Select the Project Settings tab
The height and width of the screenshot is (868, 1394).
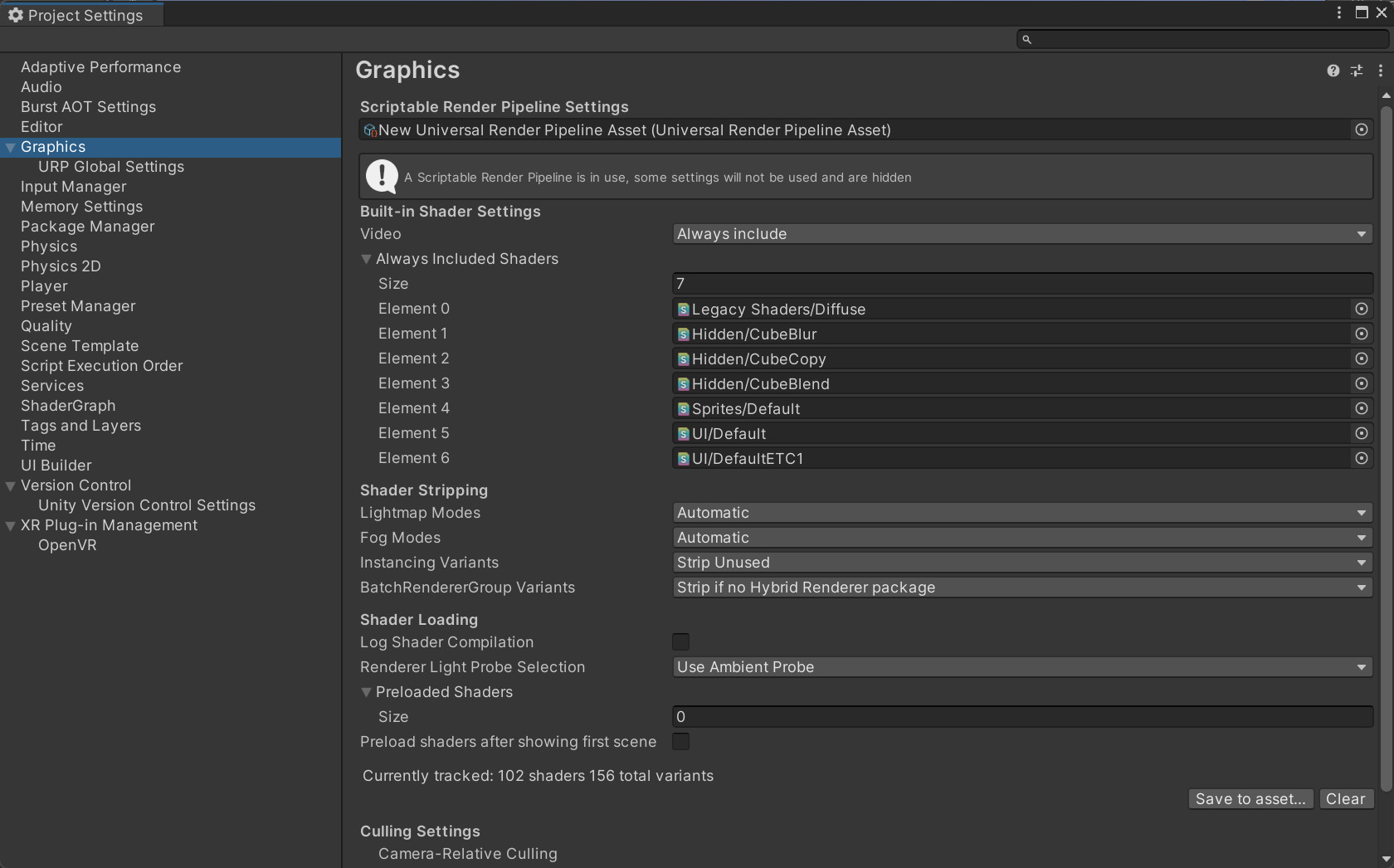tap(81, 15)
